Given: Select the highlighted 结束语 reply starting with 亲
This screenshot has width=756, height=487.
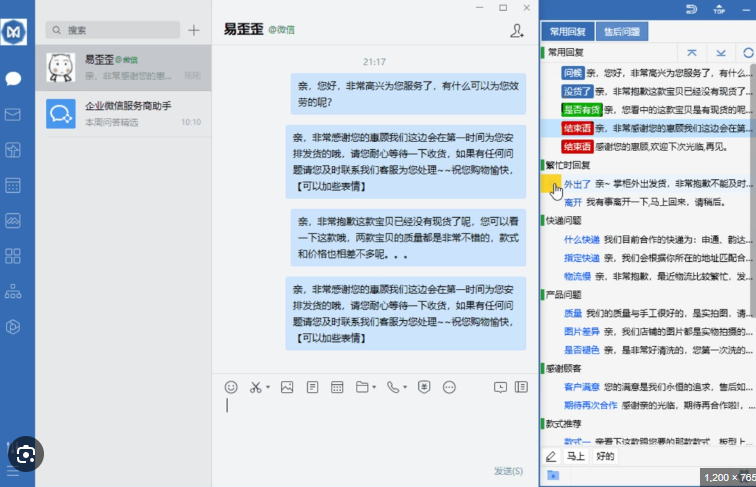Looking at the screenshot, I should coord(647,128).
